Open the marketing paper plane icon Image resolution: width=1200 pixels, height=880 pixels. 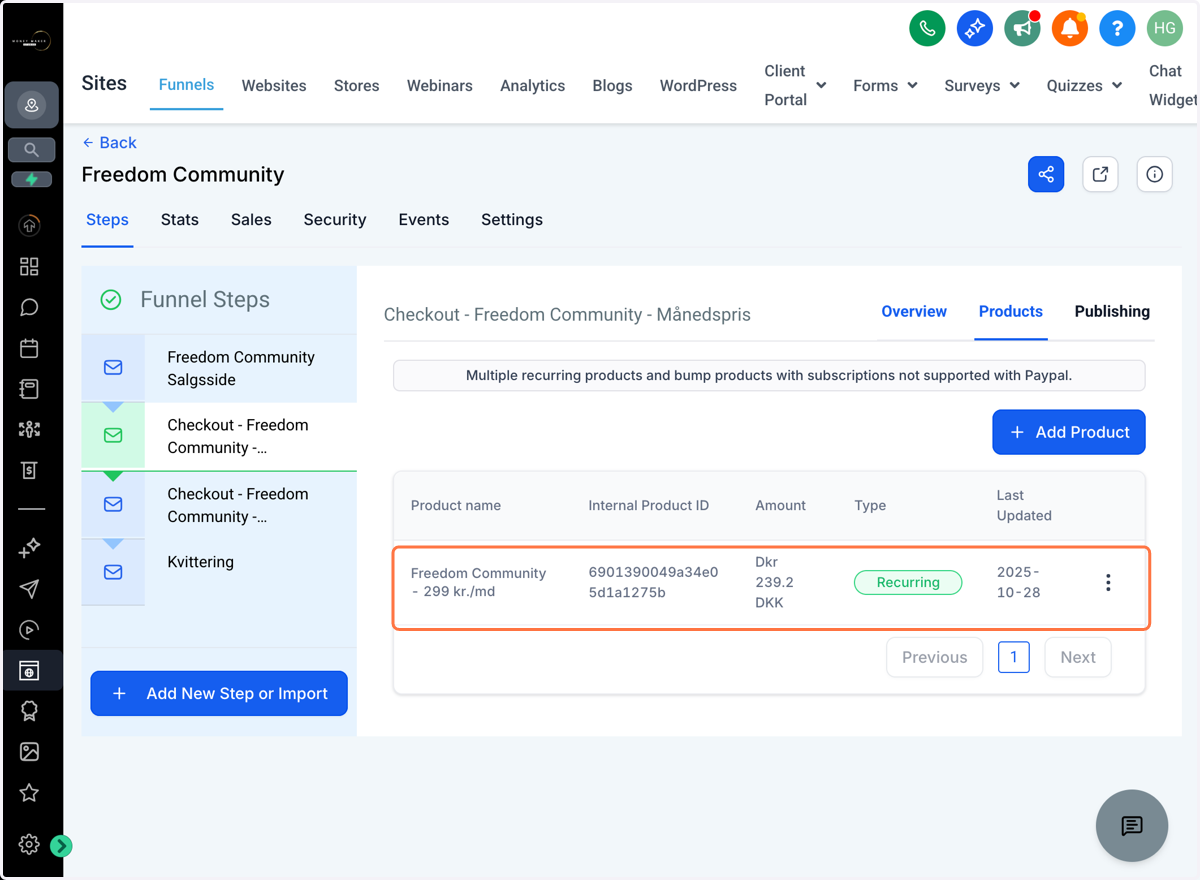29,589
